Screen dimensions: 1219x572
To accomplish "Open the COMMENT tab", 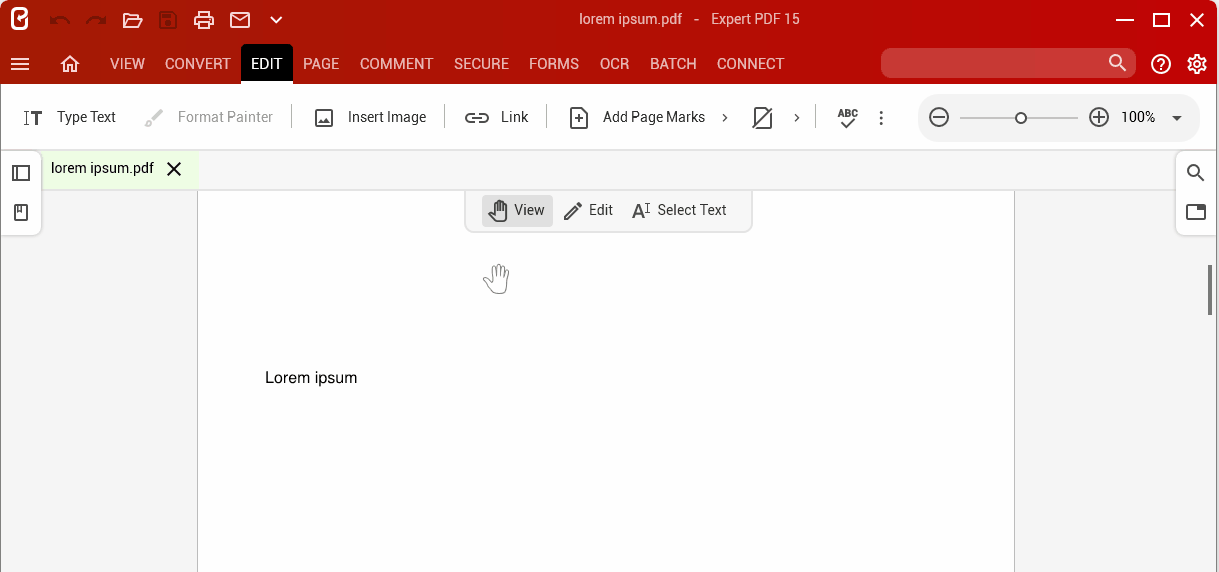I will coord(396,64).
